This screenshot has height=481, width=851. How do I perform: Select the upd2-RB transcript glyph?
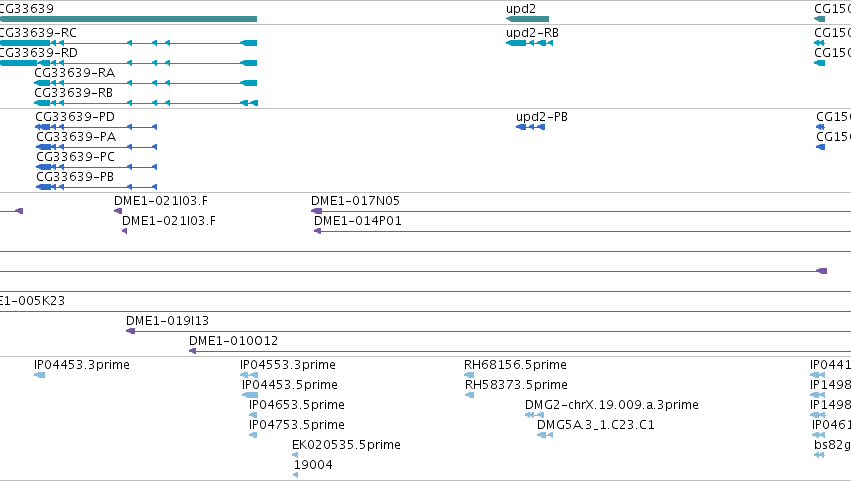click(529, 43)
